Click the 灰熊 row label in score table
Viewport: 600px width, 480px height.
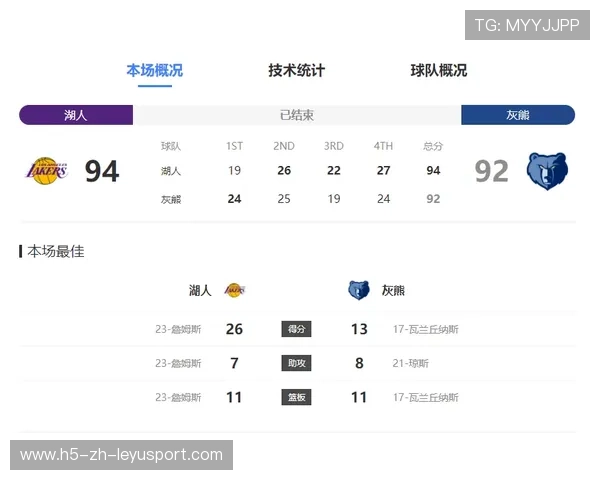171,199
